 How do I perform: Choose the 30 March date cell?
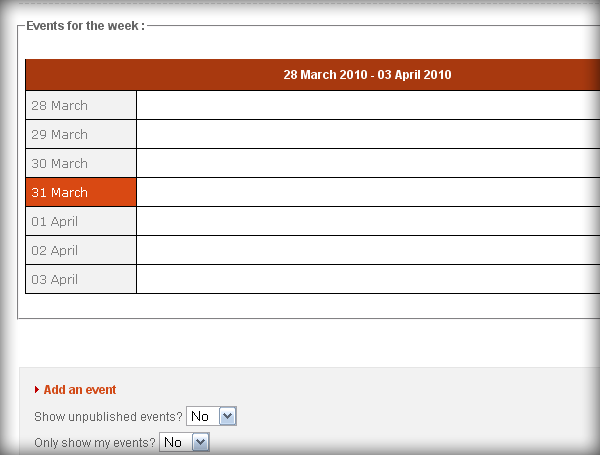tap(80, 163)
